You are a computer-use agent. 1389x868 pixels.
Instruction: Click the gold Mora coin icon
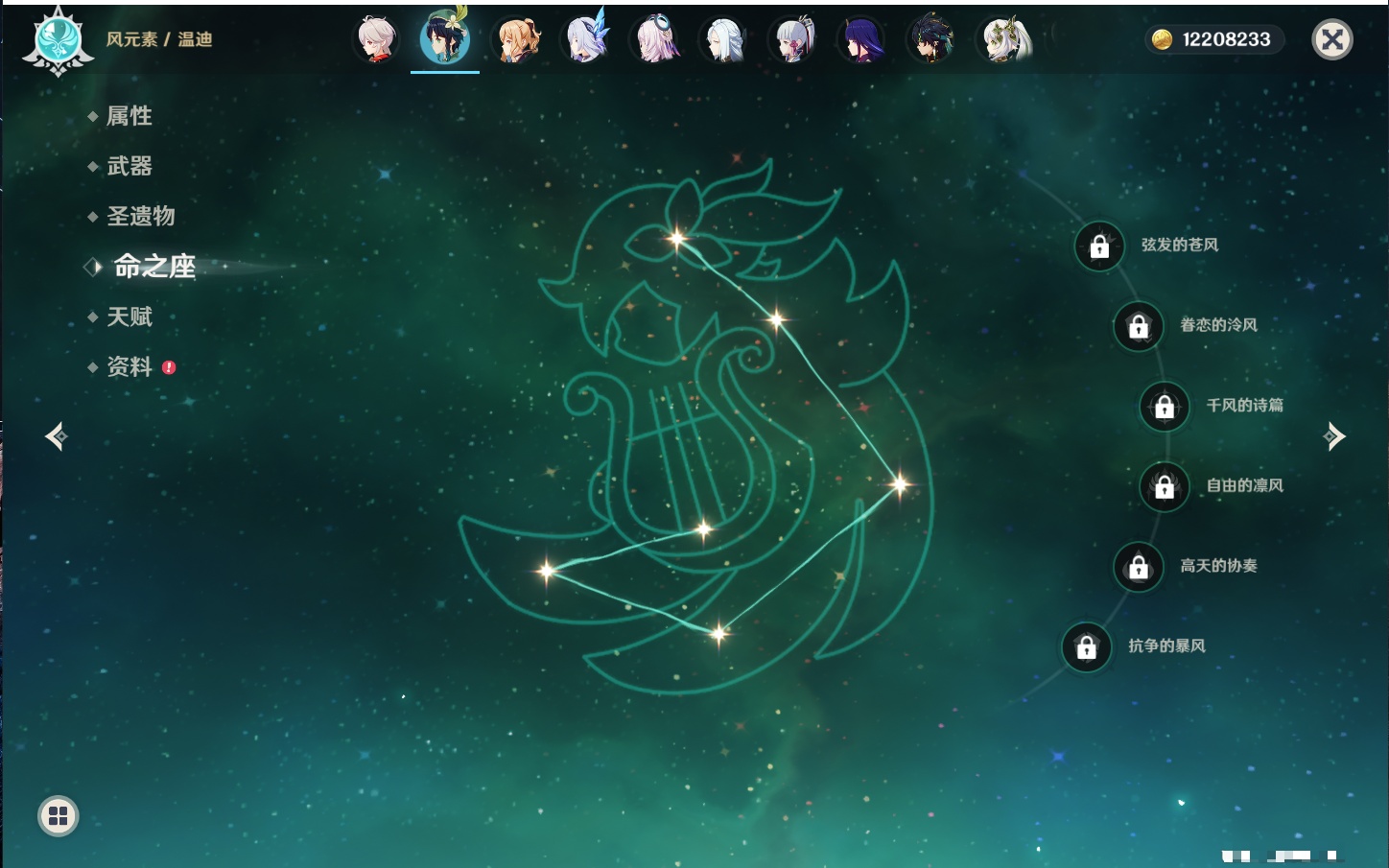coord(1162,39)
